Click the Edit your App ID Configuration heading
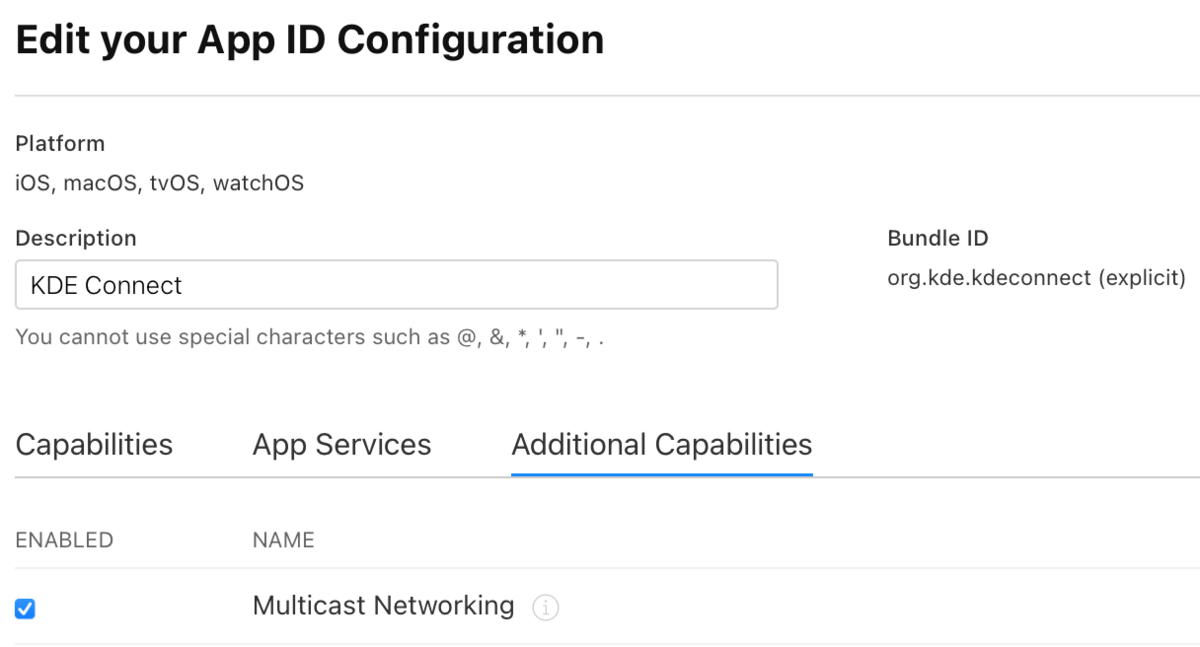Image resolution: width=1200 pixels, height=647 pixels. click(x=310, y=41)
